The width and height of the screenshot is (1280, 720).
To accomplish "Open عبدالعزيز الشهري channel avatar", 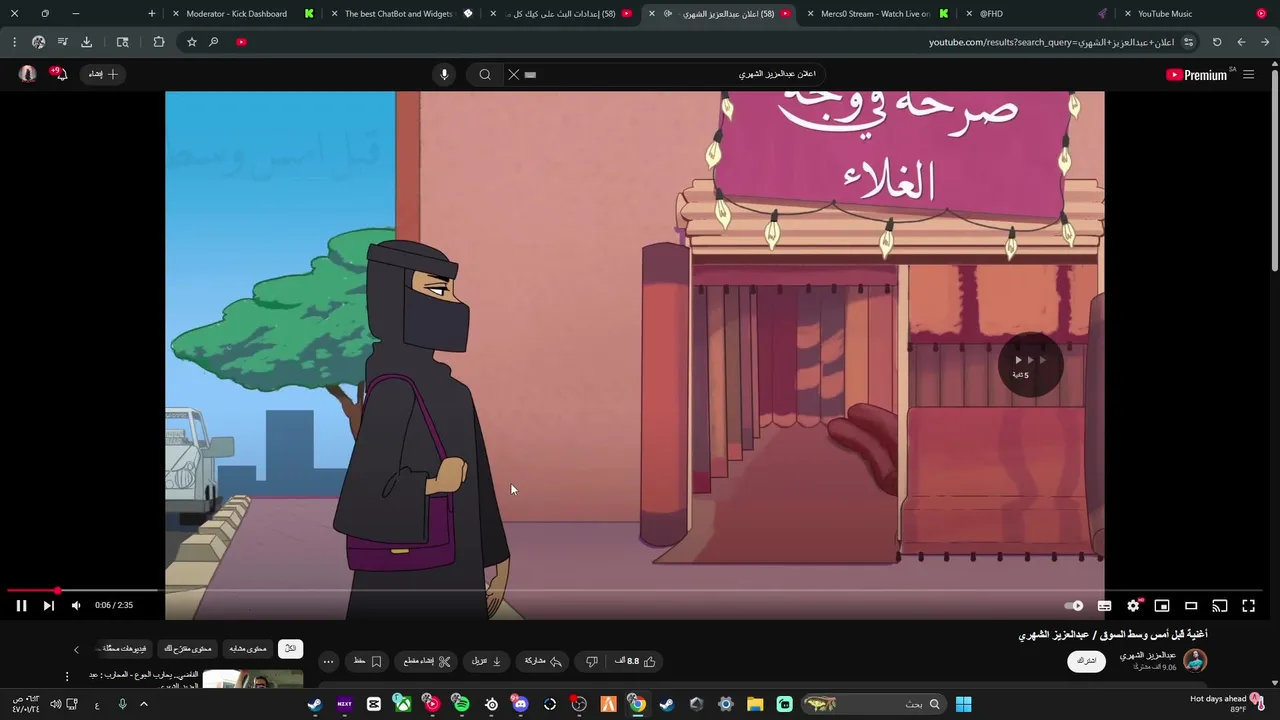I will click(1195, 660).
